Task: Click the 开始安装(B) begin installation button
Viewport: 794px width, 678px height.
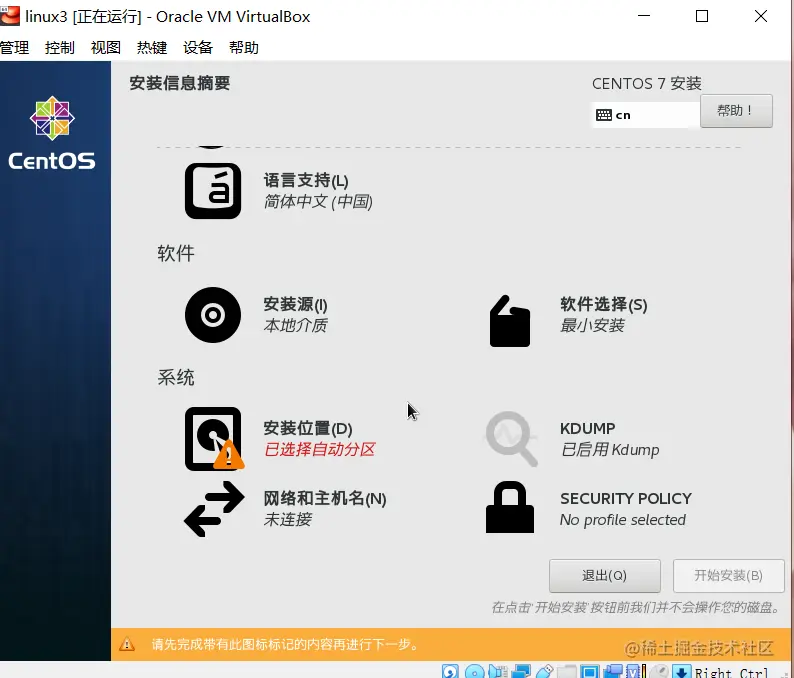Action: click(x=728, y=576)
